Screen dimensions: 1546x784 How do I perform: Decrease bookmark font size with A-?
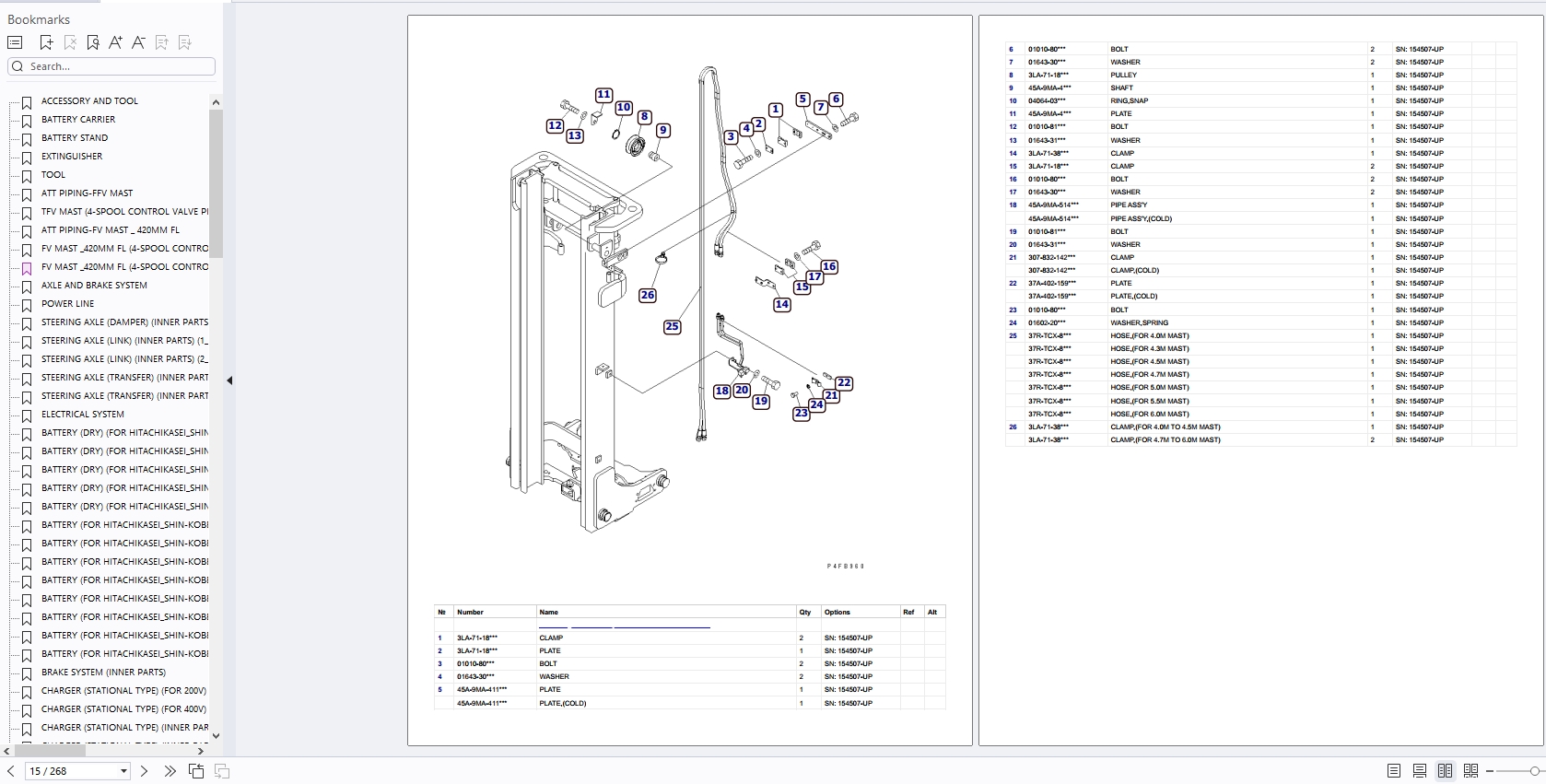point(138,42)
